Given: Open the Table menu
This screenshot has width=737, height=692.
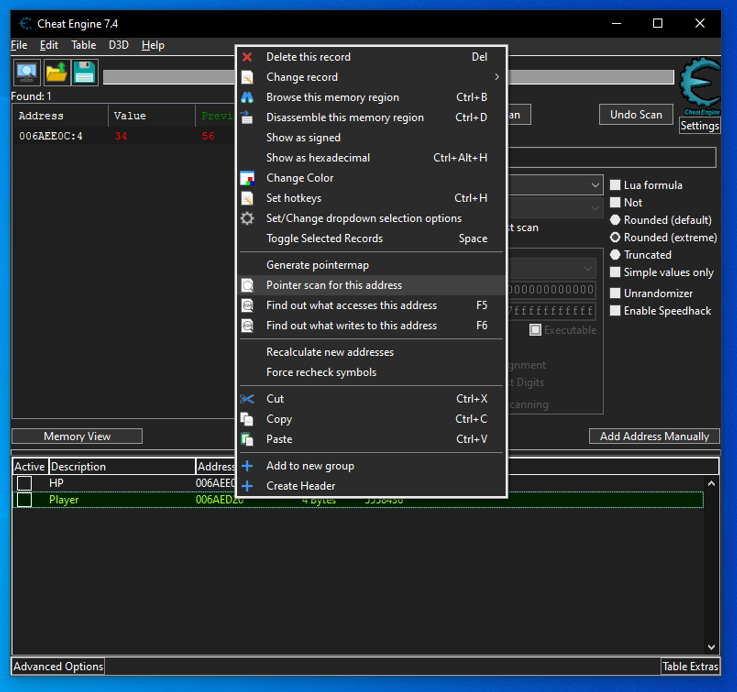Looking at the screenshot, I should pos(84,45).
